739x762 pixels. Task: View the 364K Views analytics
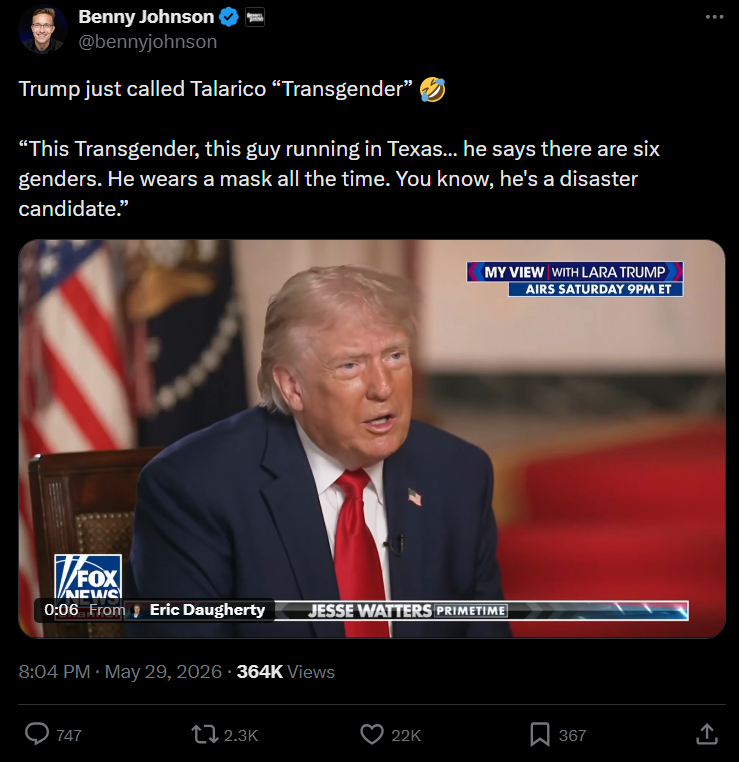pyautogui.click(x=286, y=672)
